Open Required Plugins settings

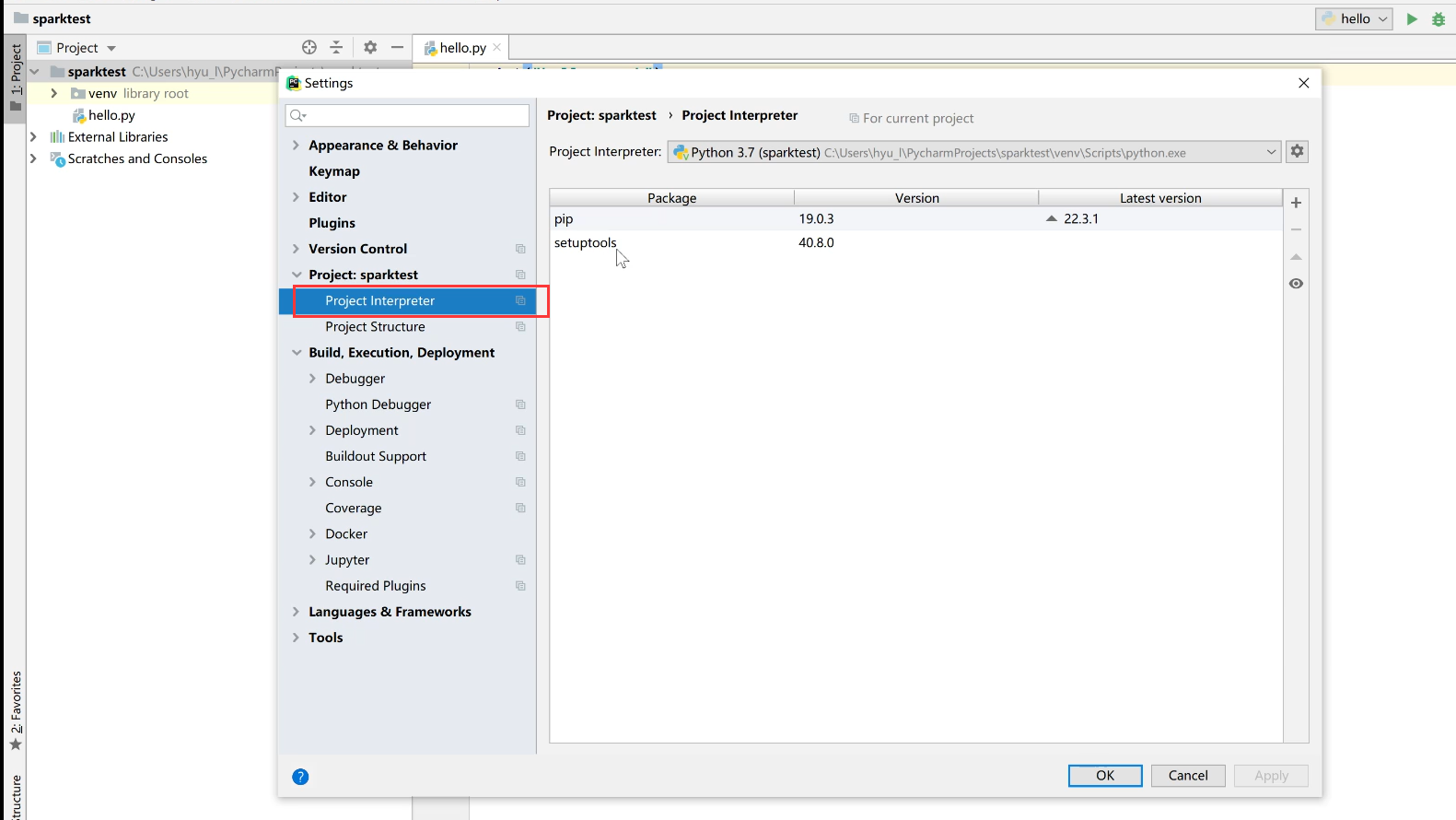point(375,586)
